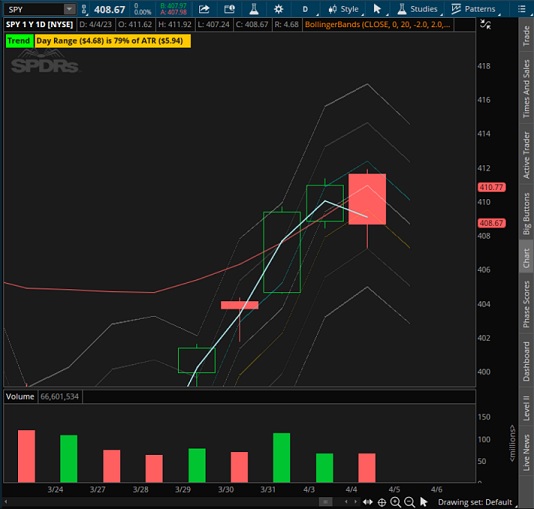
Task: Open the Style candlestick menu
Action: 344,9
